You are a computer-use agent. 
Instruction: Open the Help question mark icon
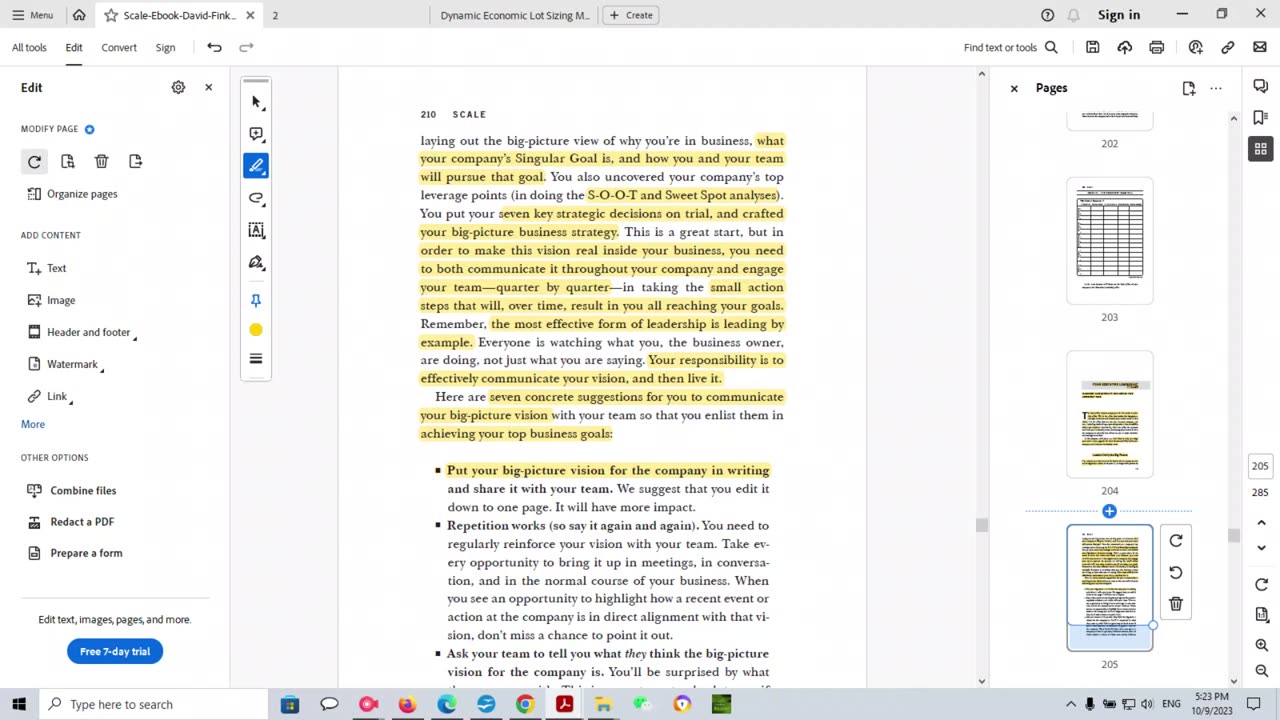[1047, 15]
